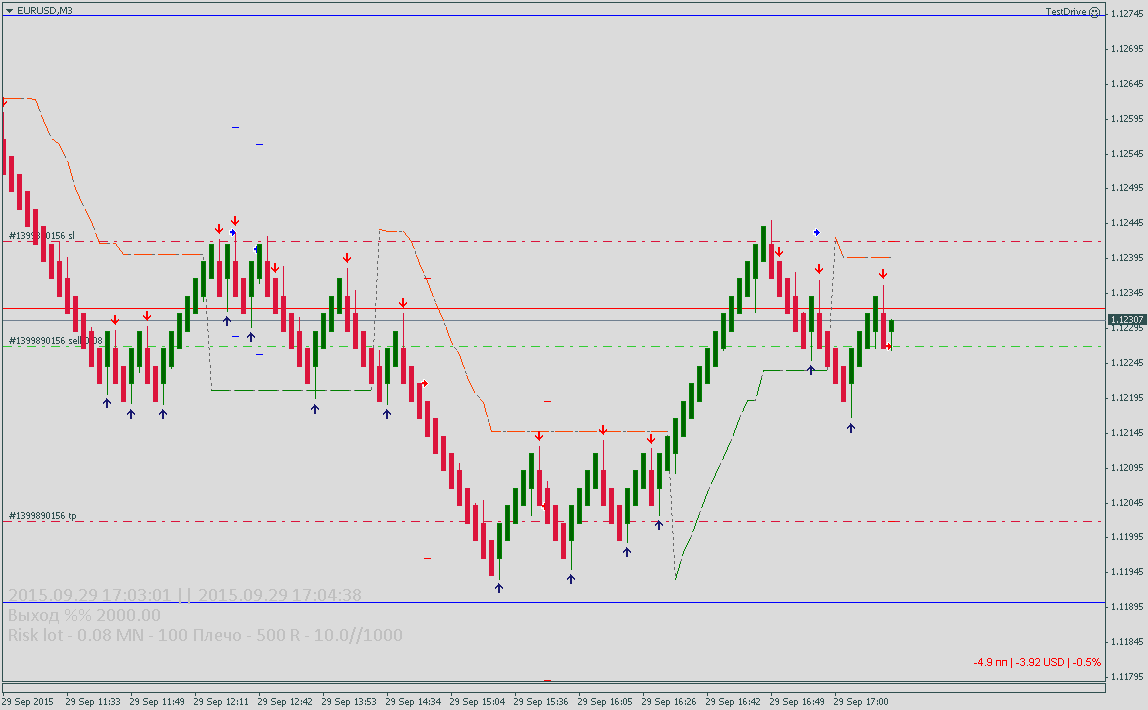Click the 1.11795 price scale label
Screen dimensions: 1148x710
click(x=1128, y=677)
